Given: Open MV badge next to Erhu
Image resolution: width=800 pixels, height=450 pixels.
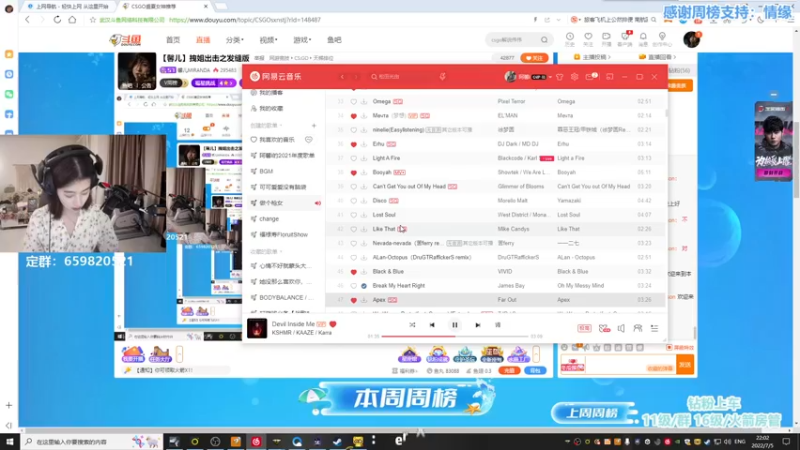Looking at the screenshot, I should coord(391,144).
